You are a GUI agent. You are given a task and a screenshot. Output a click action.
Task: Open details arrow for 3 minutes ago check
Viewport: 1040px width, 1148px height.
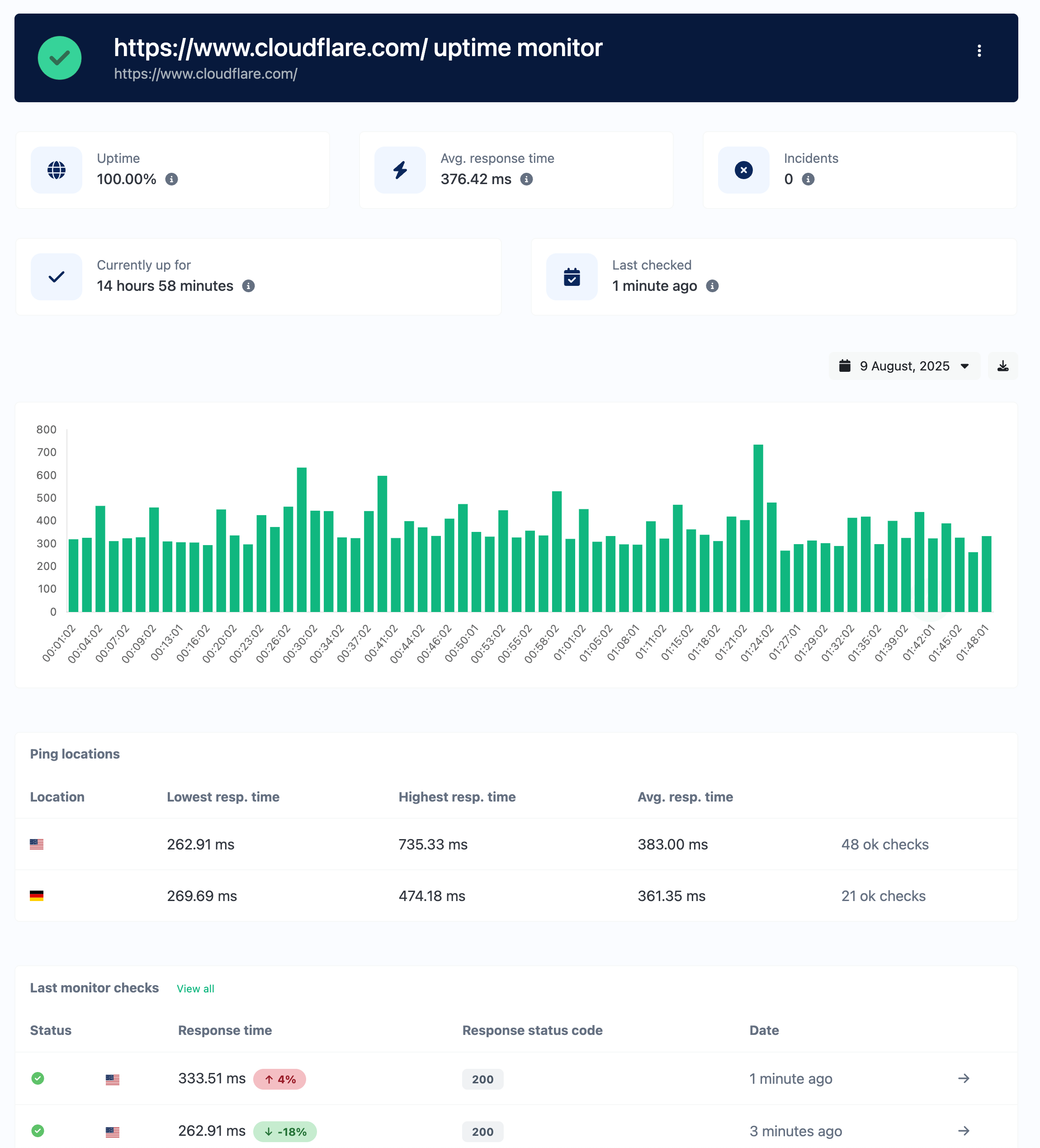click(963, 1131)
